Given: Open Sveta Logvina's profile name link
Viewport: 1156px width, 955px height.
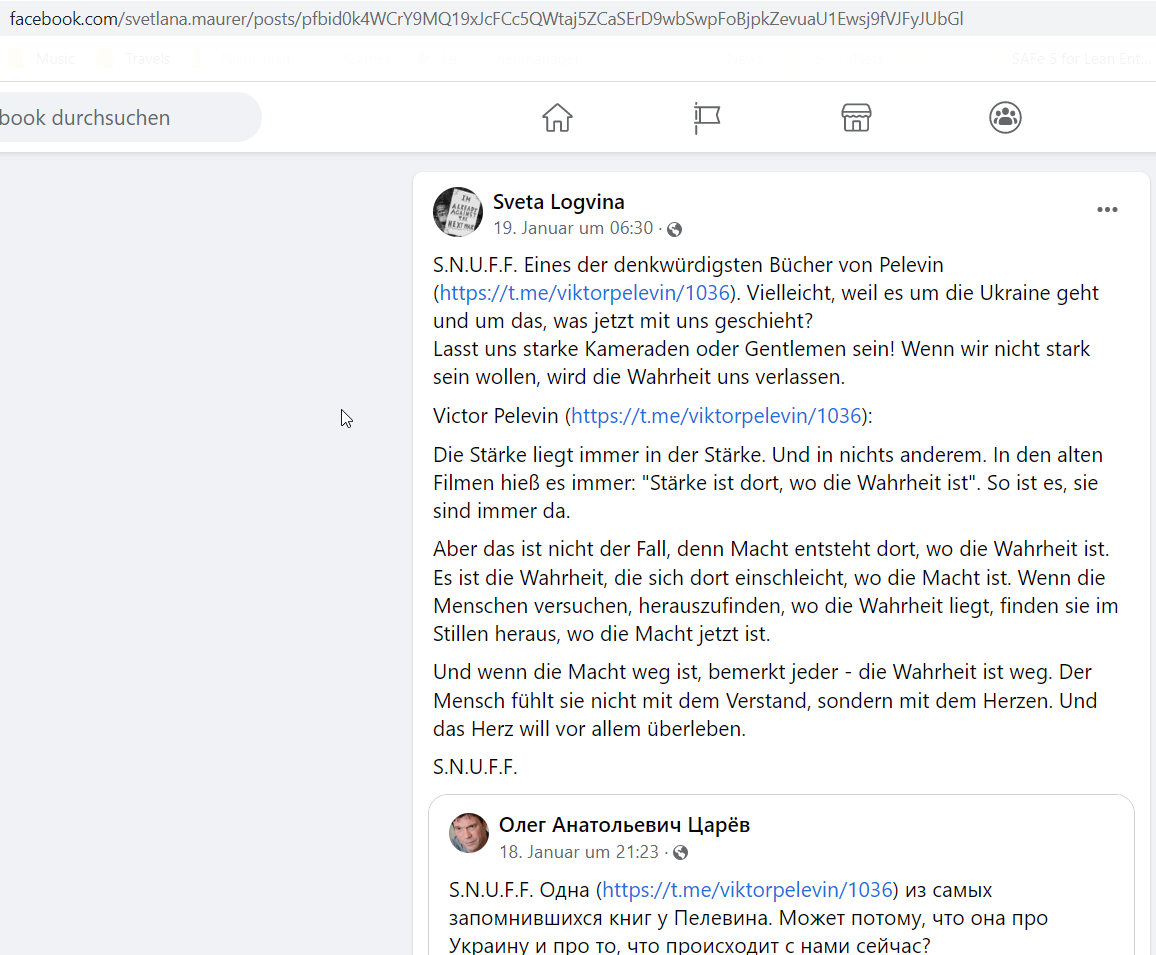Looking at the screenshot, I should click(x=558, y=201).
